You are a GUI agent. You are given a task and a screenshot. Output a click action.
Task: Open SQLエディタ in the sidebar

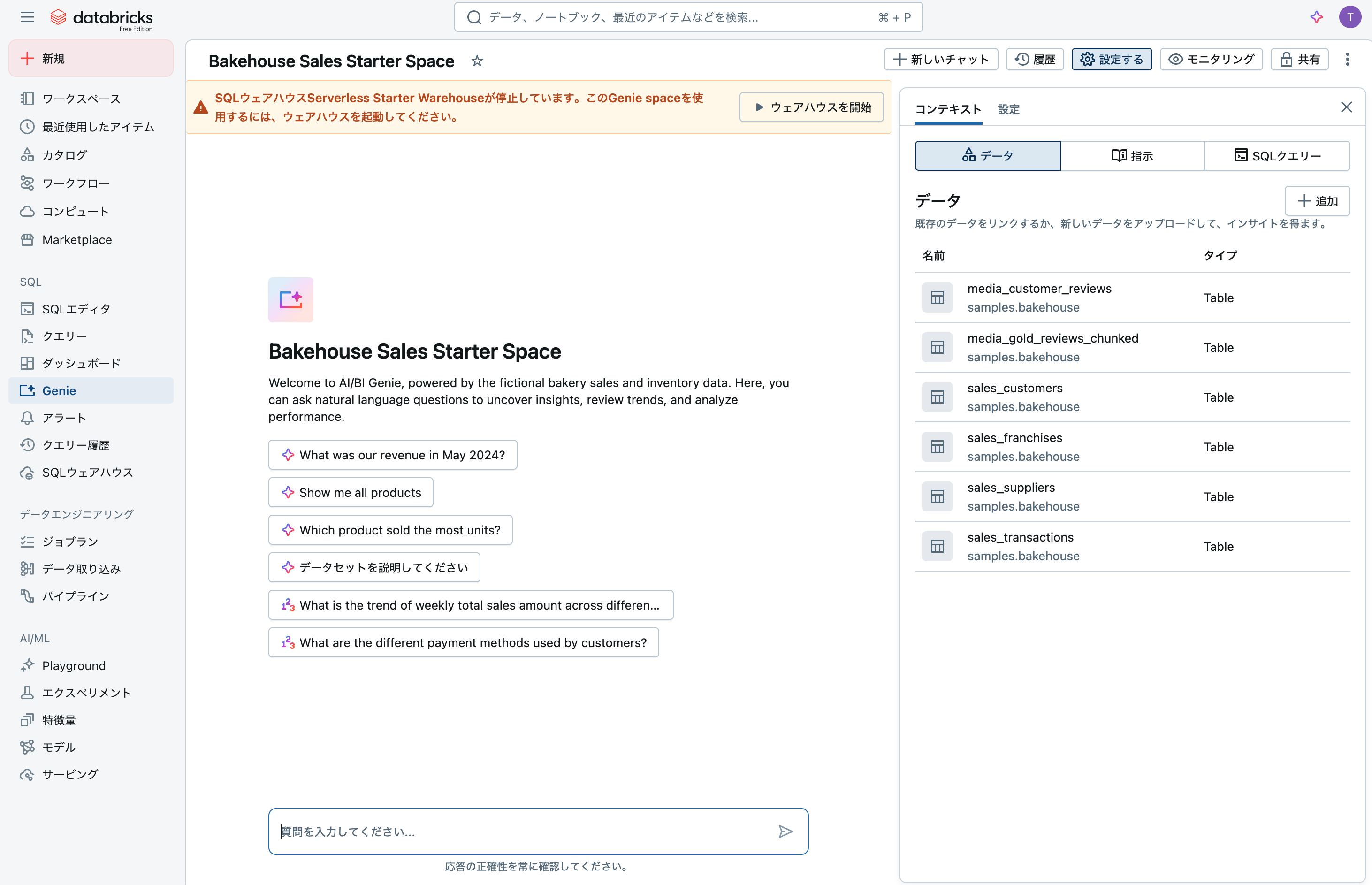pos(91,309)
